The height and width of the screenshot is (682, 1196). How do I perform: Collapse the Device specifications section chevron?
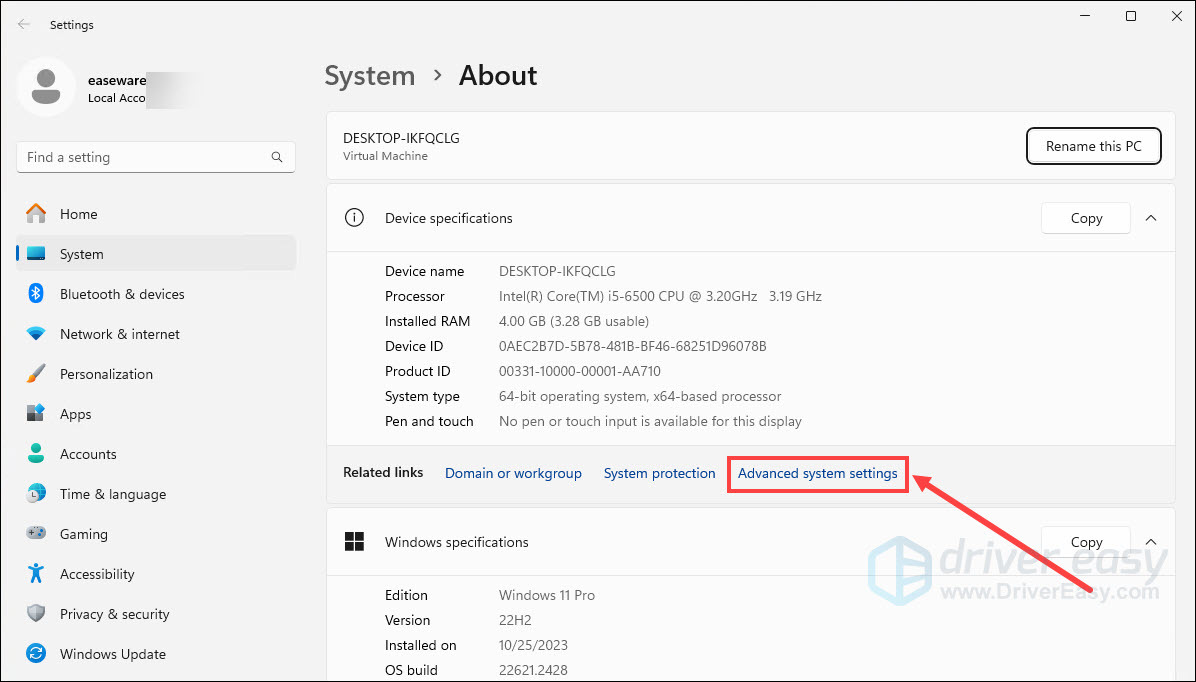click(x=1151, y=218)
